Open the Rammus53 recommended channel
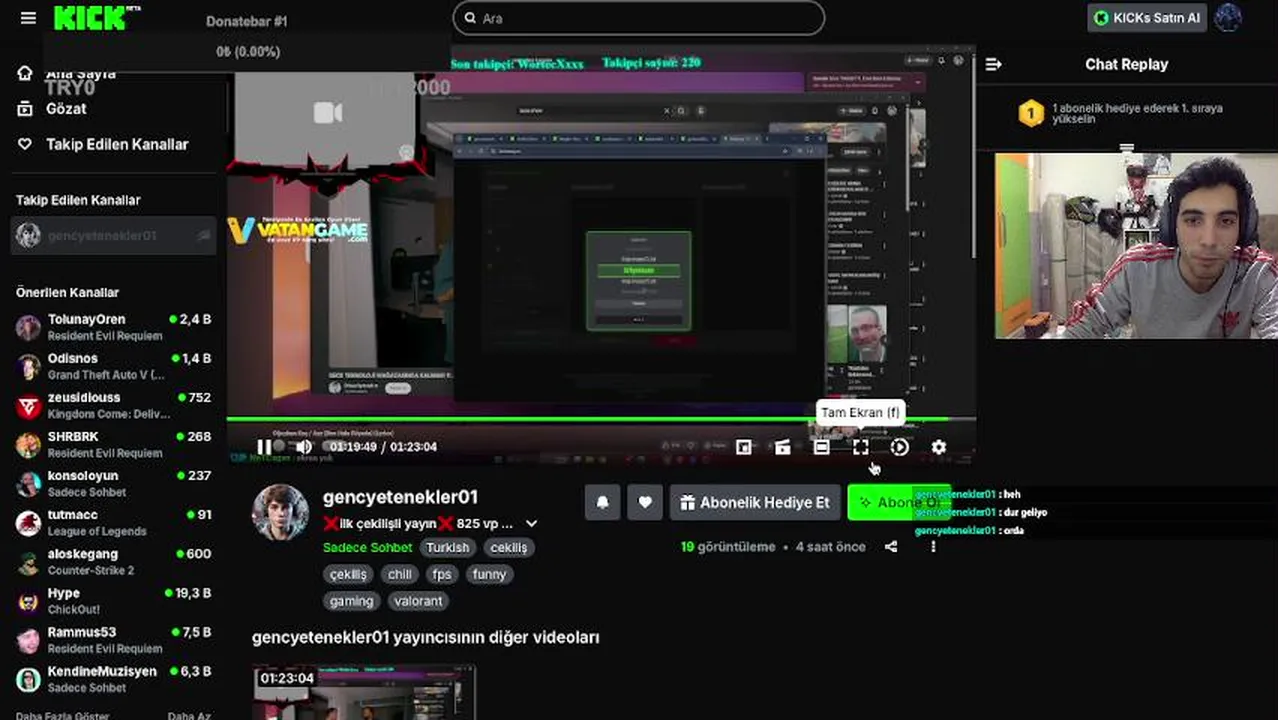 113,639
